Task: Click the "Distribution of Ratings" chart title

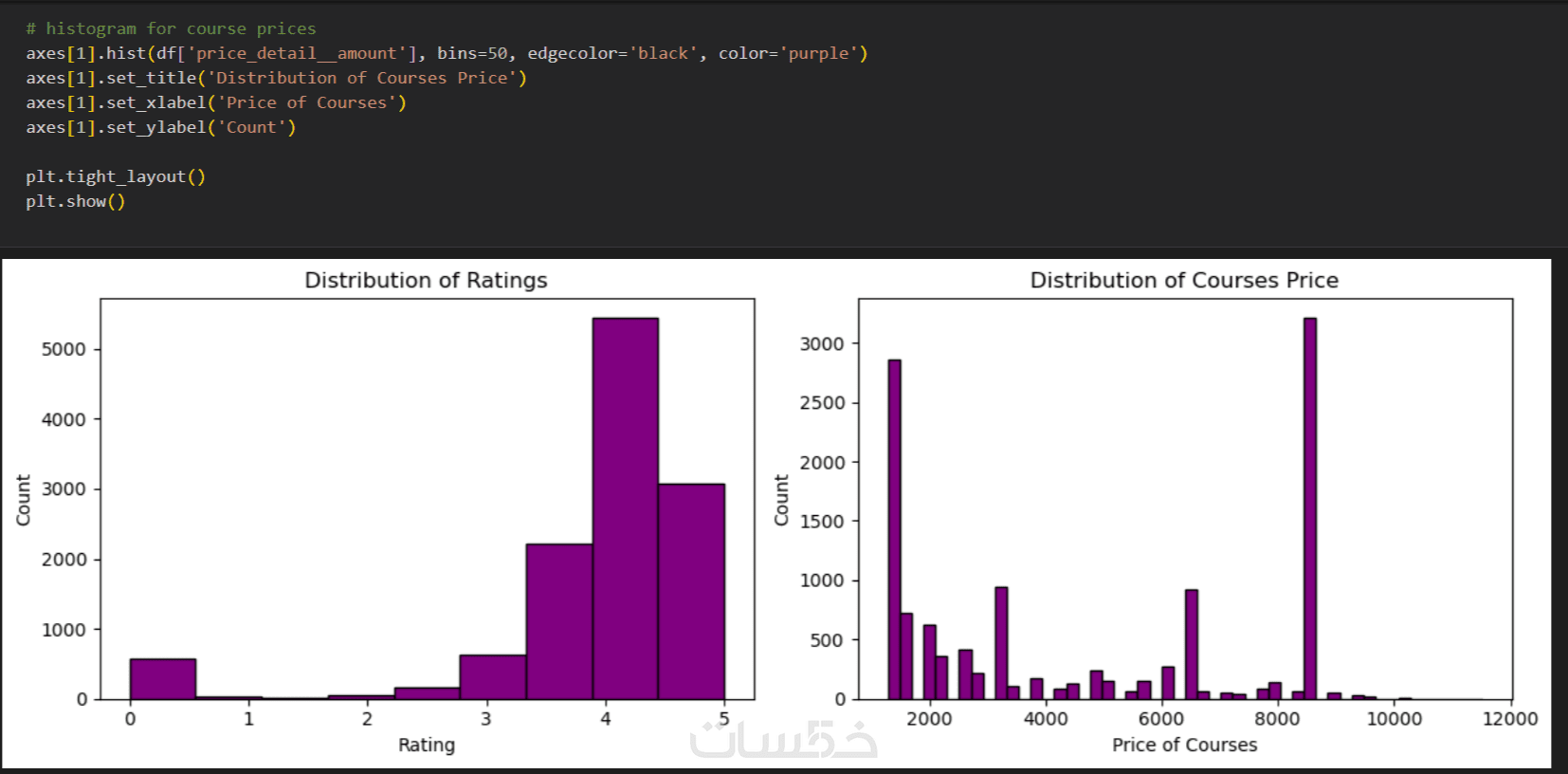Action: click(x=426, y=280)
